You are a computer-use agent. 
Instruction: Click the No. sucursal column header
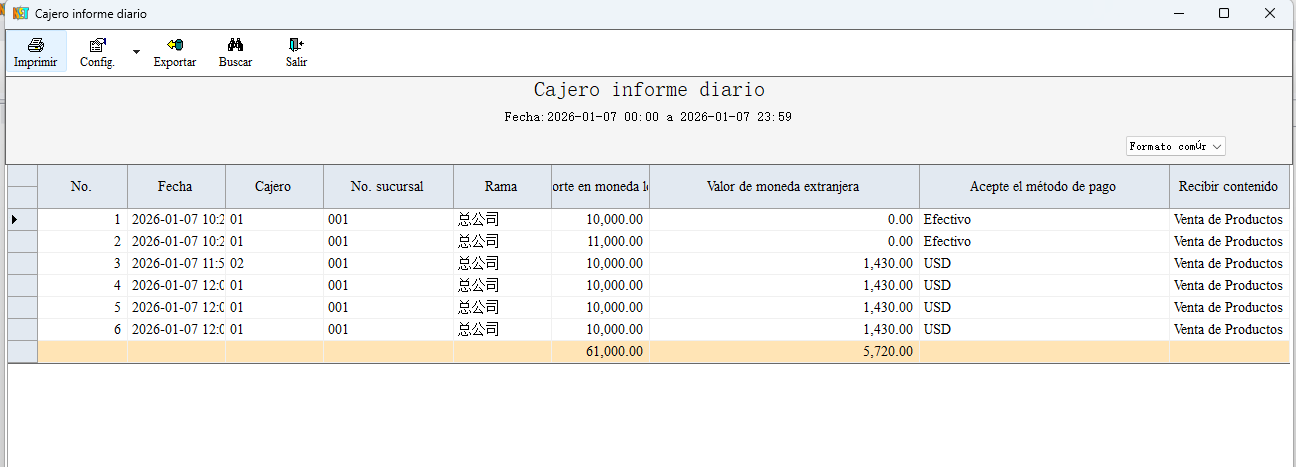click(x=387, y=186)
